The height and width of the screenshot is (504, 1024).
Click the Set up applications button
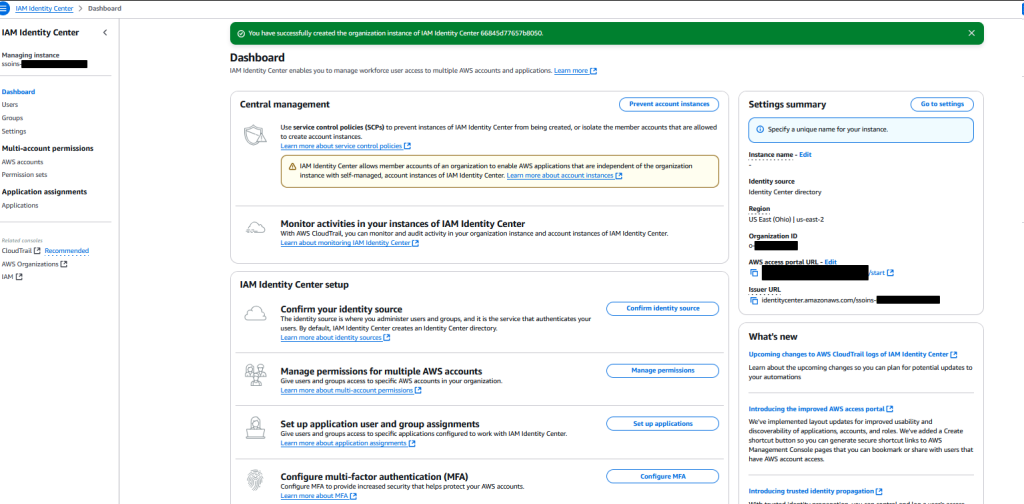click(x=662, y=424)
